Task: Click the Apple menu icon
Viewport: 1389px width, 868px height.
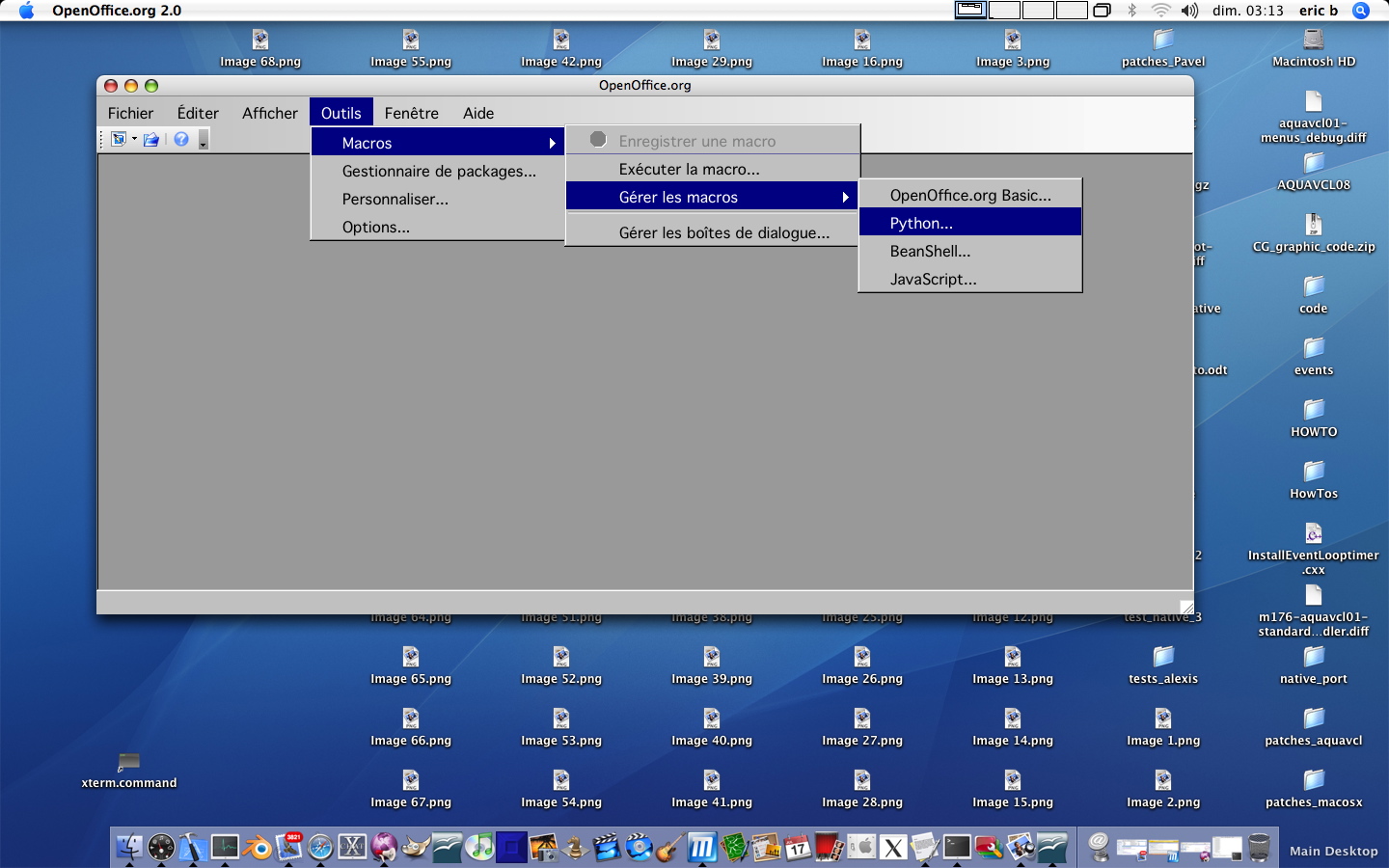Action: [26, 11]
